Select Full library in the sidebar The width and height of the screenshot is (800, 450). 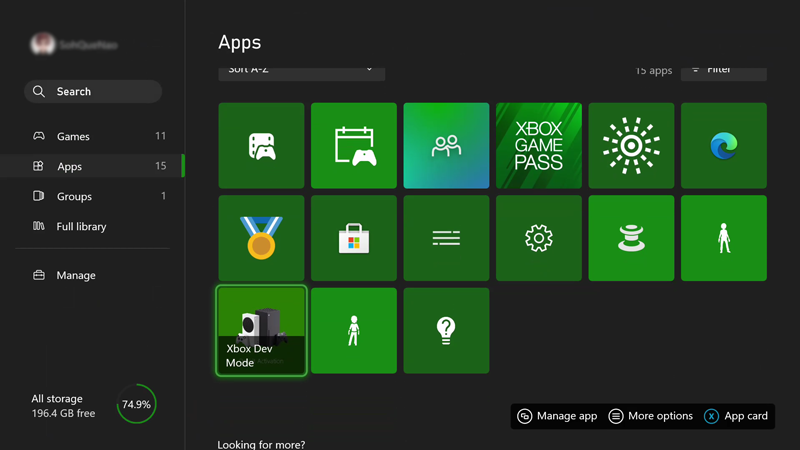[81, 227]
